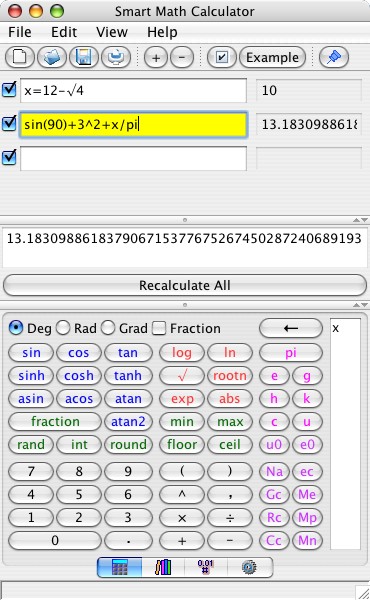Click the abs function button

tap(230, 399)
